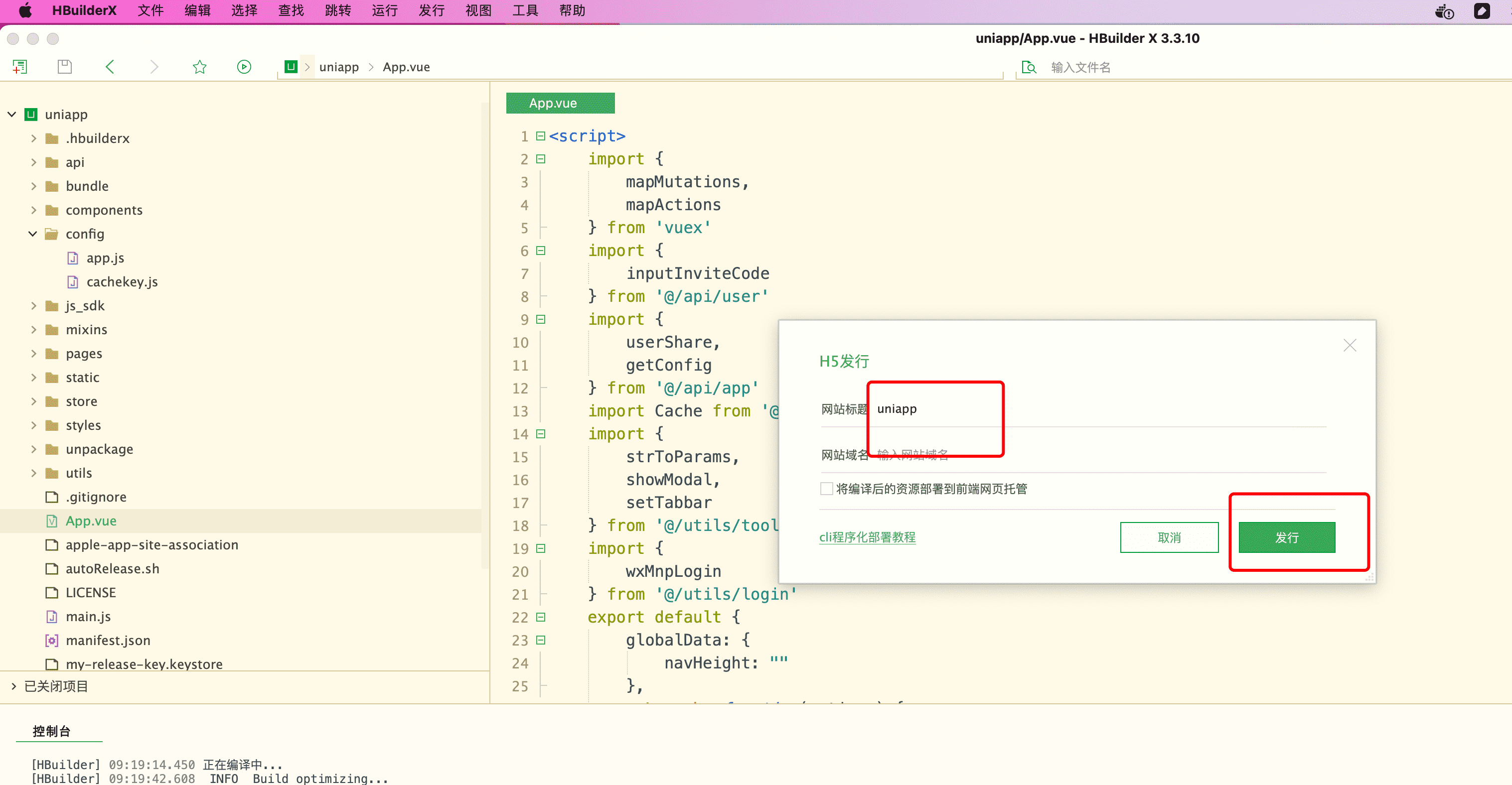Open the 工具 menu
The image size is (1512, 785).
click(525, 10)
